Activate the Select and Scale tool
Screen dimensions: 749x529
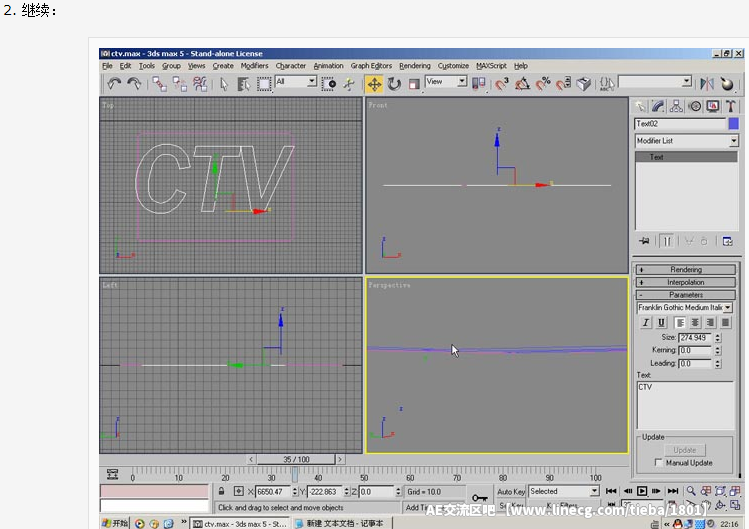(414, 84)
